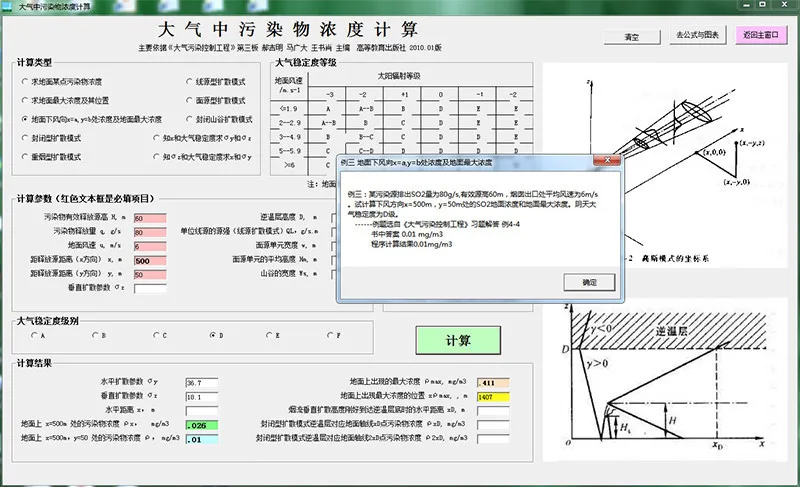Click the 大气中污染物浓度计算 main heading
The width and height of the screenshot is (800, 487).
[x=288, y=30]
